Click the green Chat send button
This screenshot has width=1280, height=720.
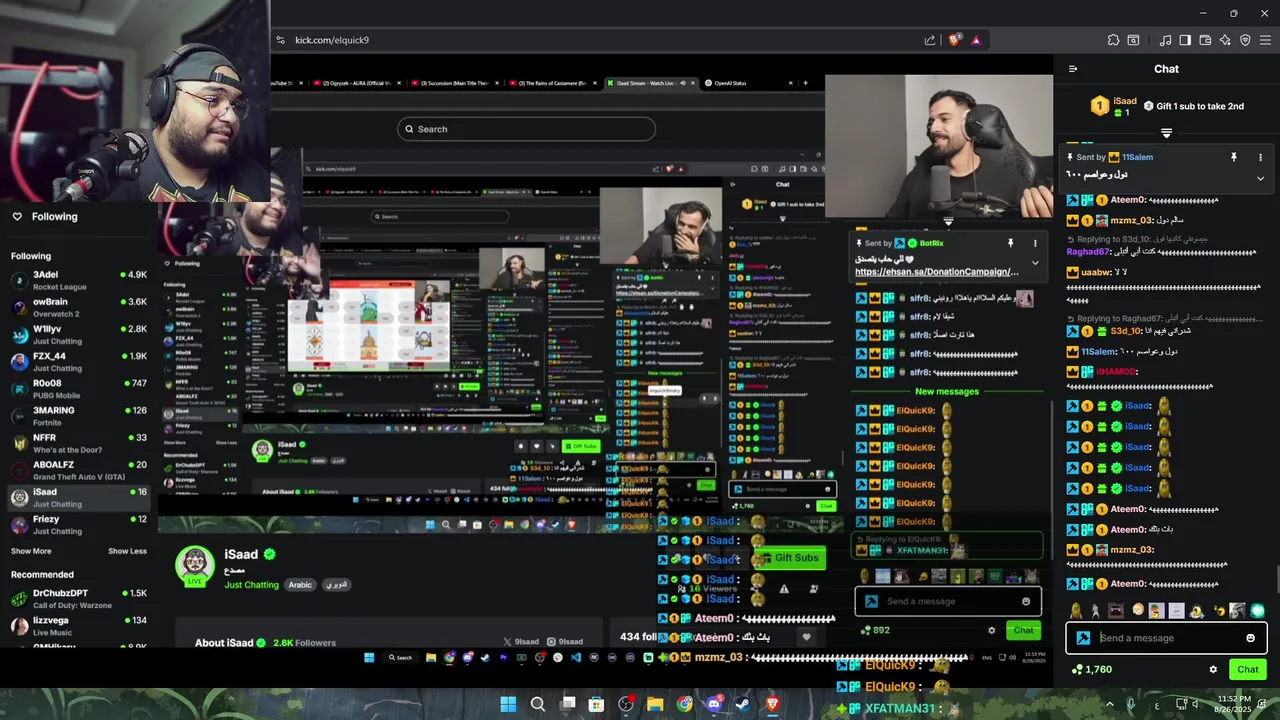click(1248, 669)
